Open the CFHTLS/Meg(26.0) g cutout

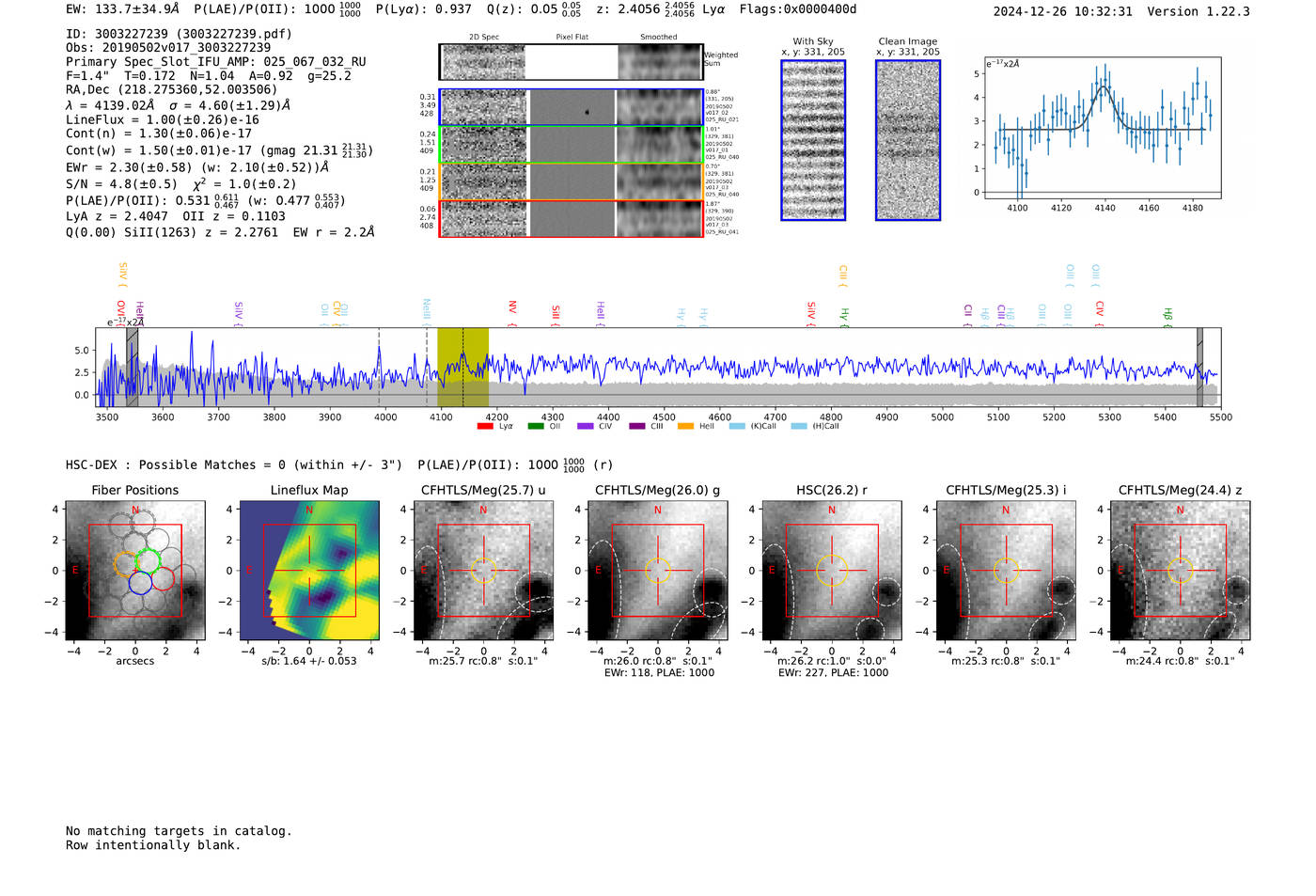(x=657, y=571)
